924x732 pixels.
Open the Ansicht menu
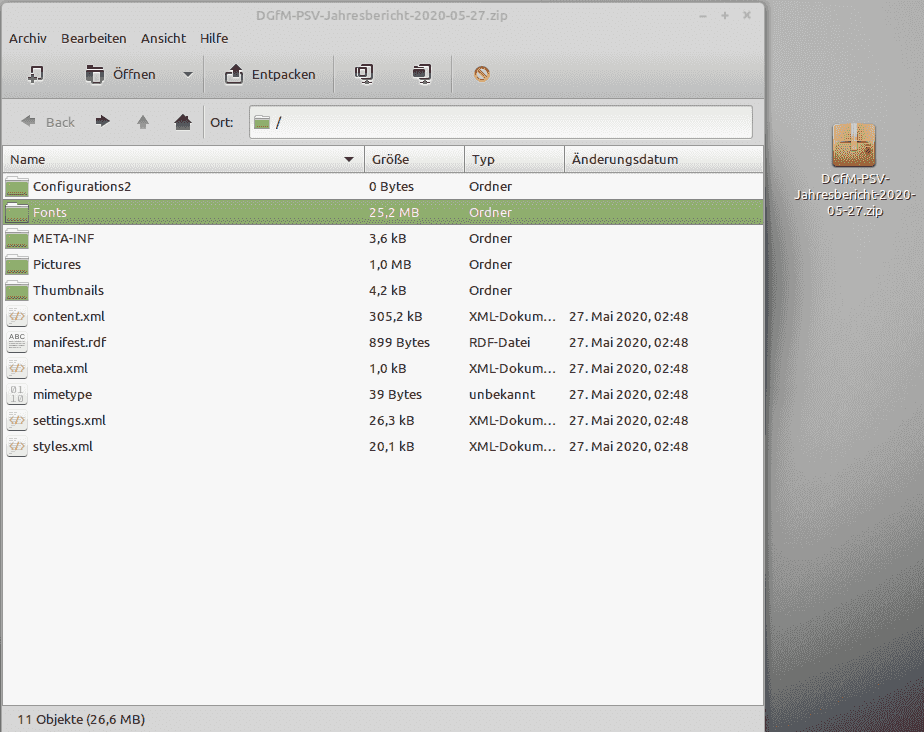(163, 38)
